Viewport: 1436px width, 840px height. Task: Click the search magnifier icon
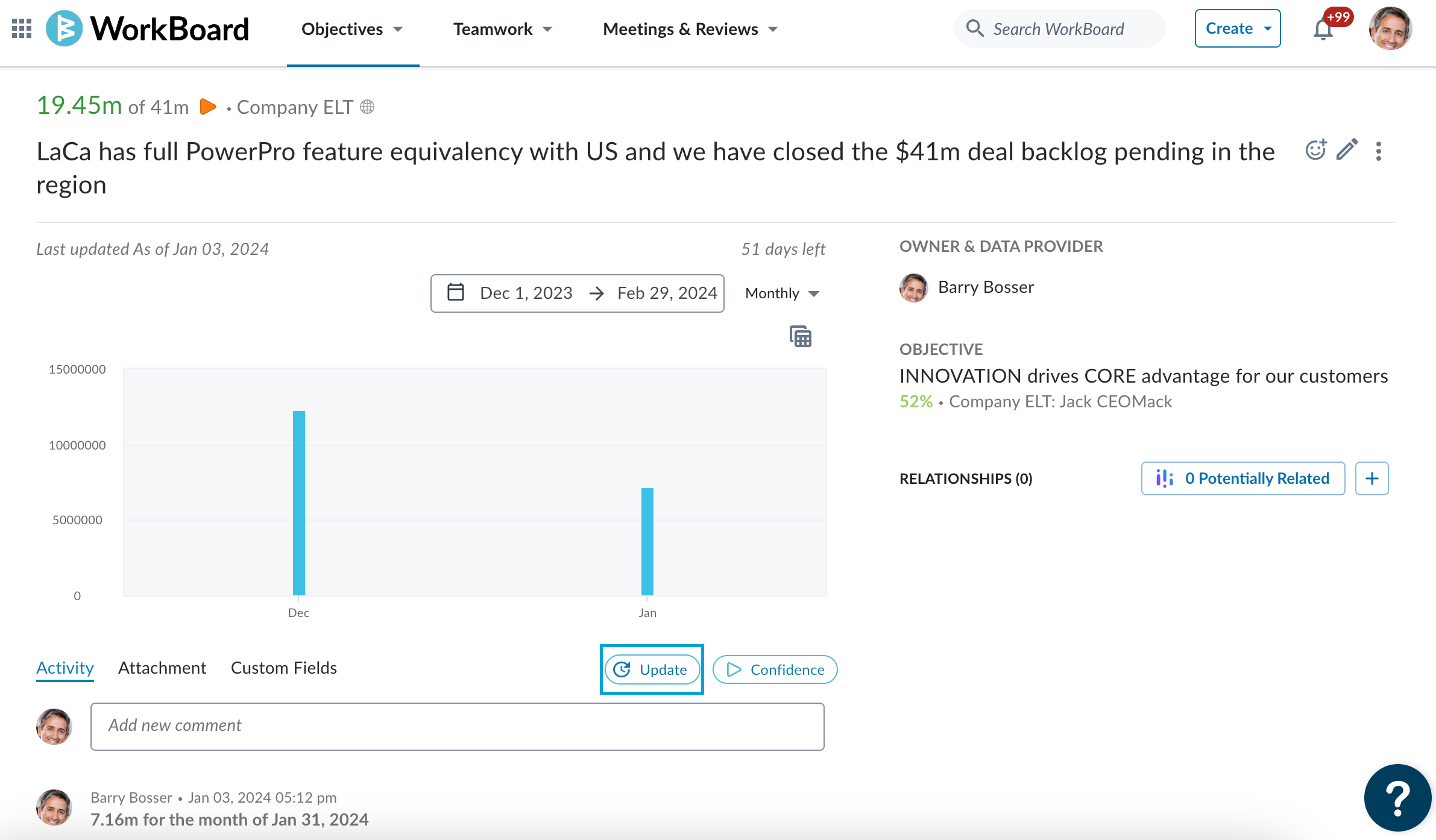tap(974, 28)
